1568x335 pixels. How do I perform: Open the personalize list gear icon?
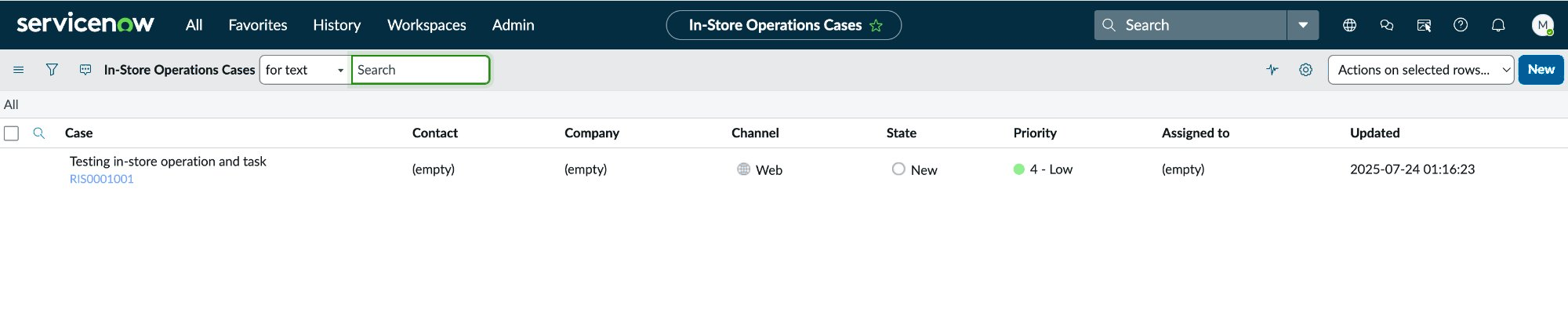[1305, 70]
